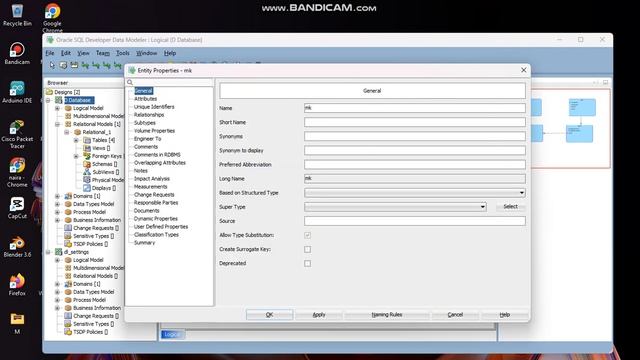
Task: Click the dialog Help button
Action: click(504, 315)
